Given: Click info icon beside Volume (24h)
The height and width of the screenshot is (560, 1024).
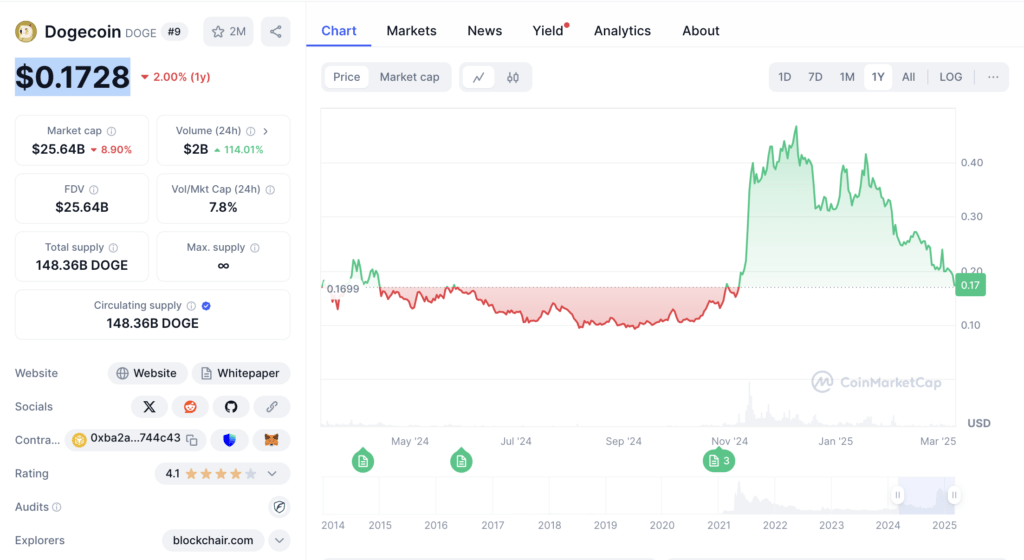Looking at the screenshot, I should [x=251, y=131].
